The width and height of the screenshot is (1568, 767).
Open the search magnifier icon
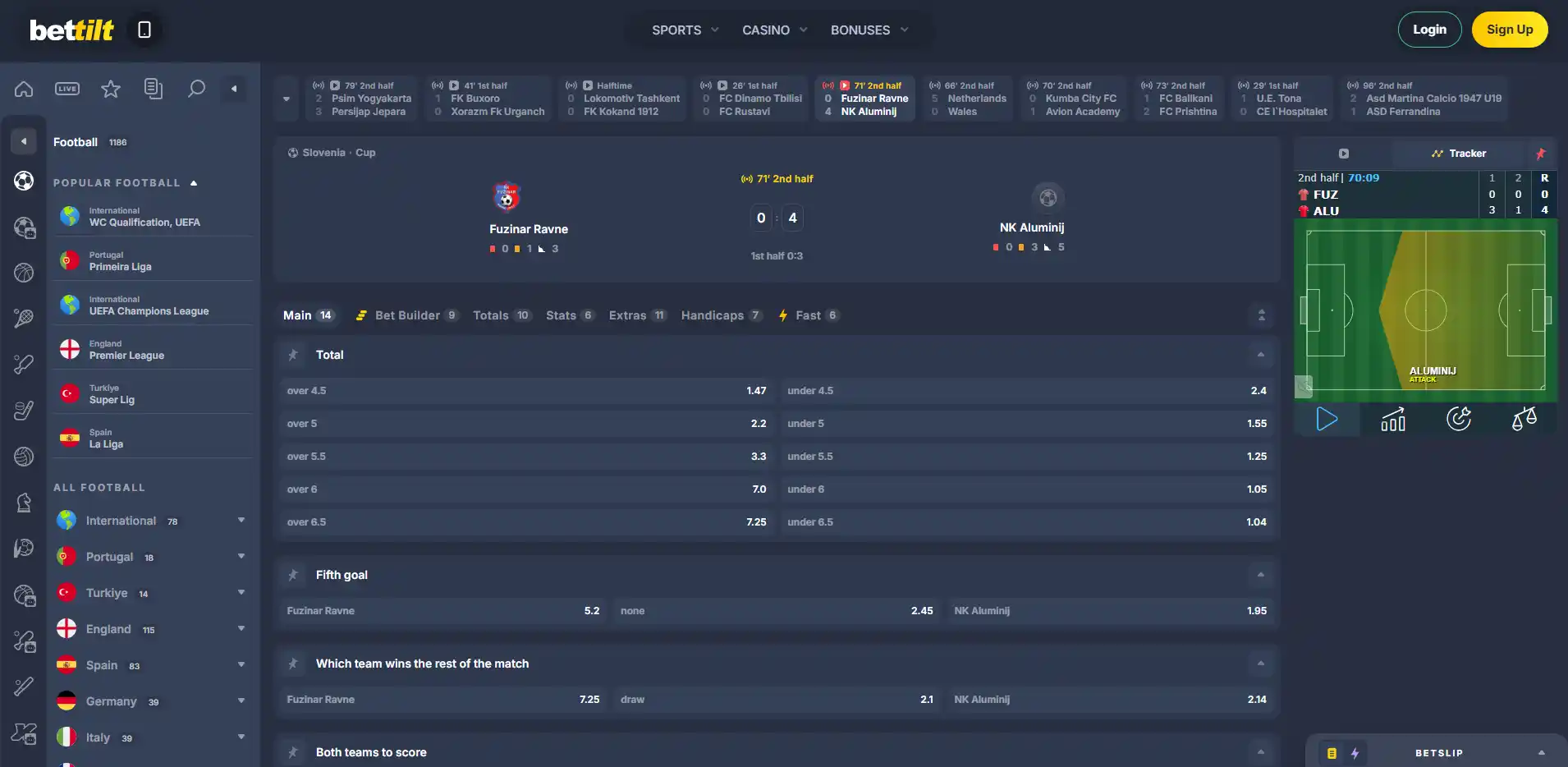pos(196,89)
